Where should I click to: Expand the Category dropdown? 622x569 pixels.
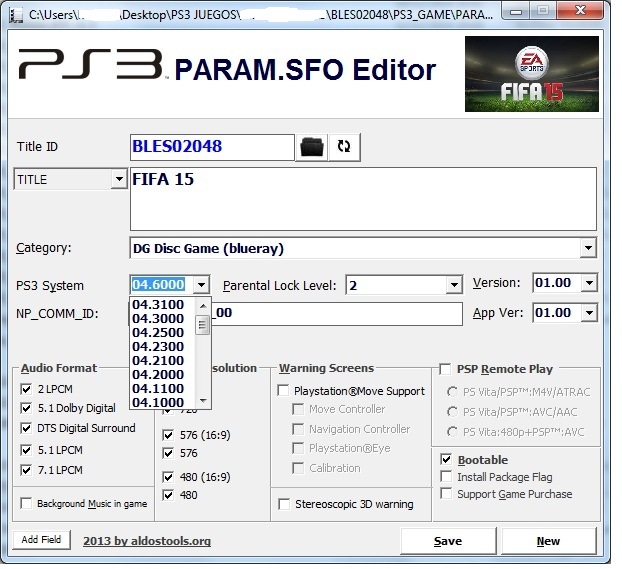coord(587,248)
